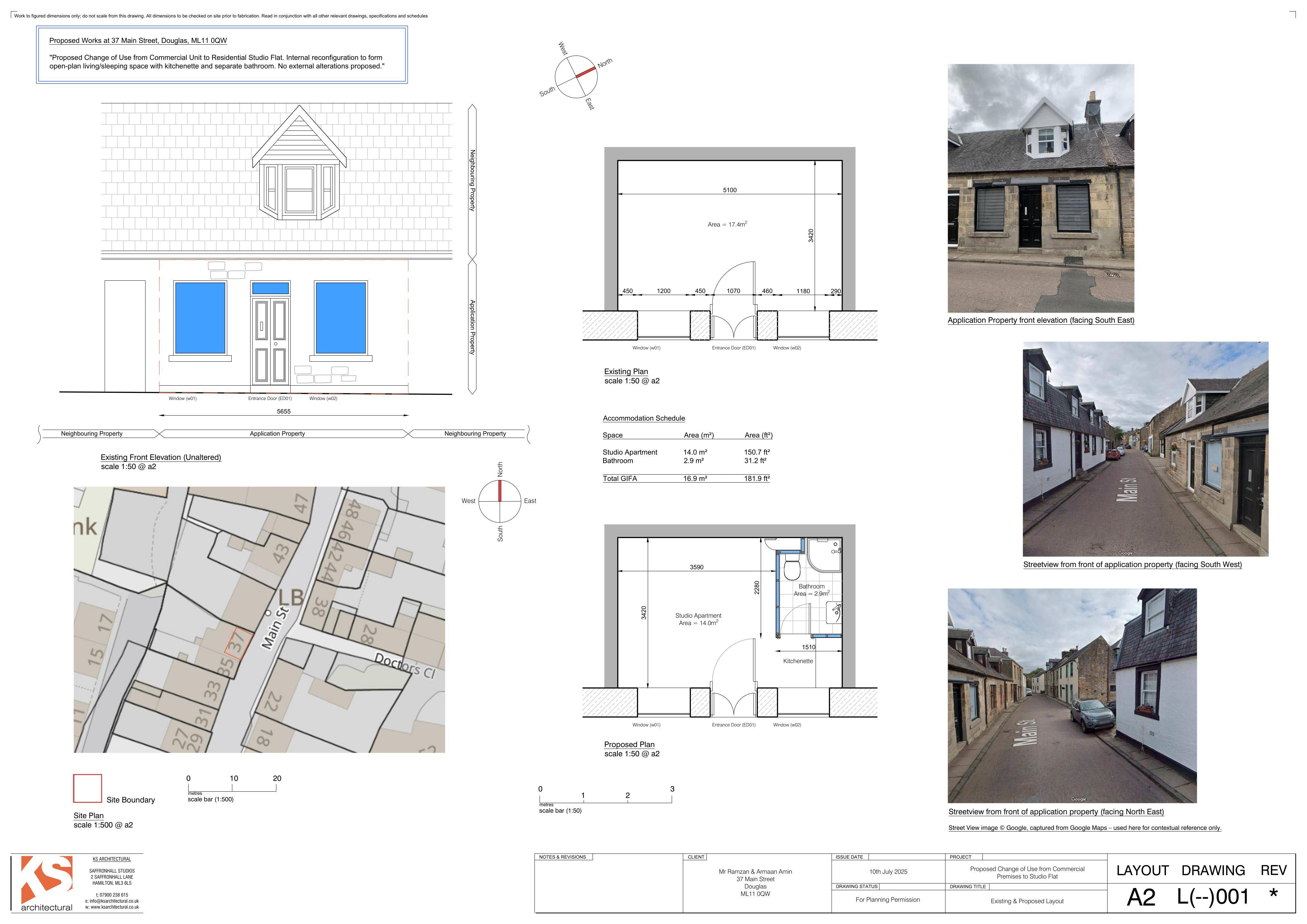Click the issue date '10th July 2025'
The width and height of the screenshot is (1307, 924).
click(888, 872)
